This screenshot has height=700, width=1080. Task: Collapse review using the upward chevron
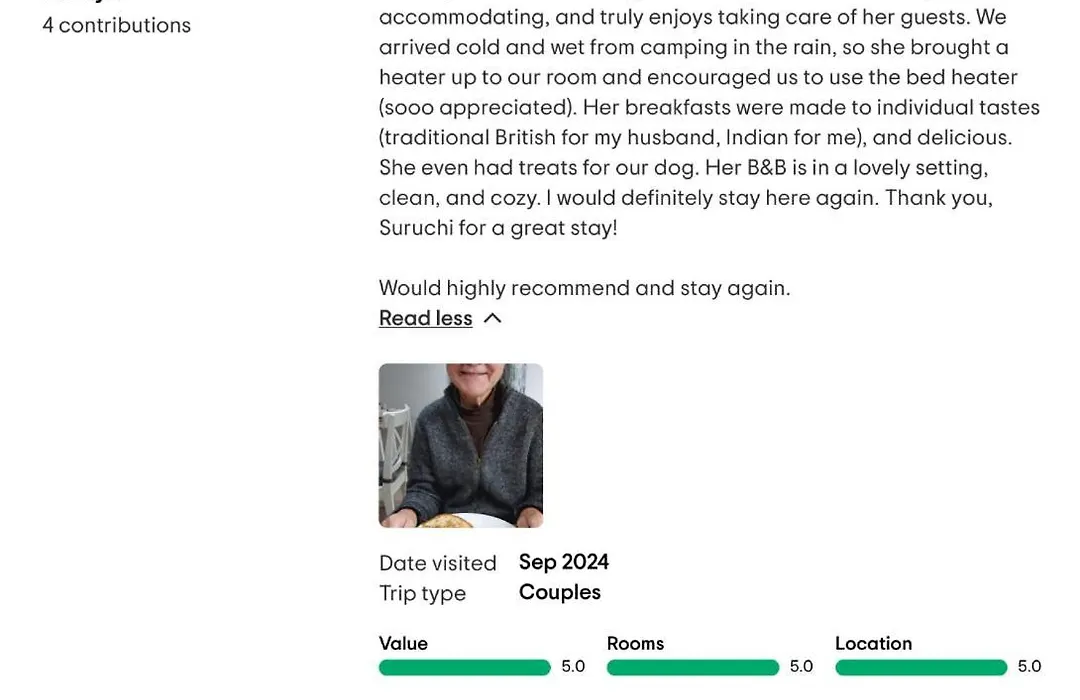pyautogui.click(x=492, y=318)
